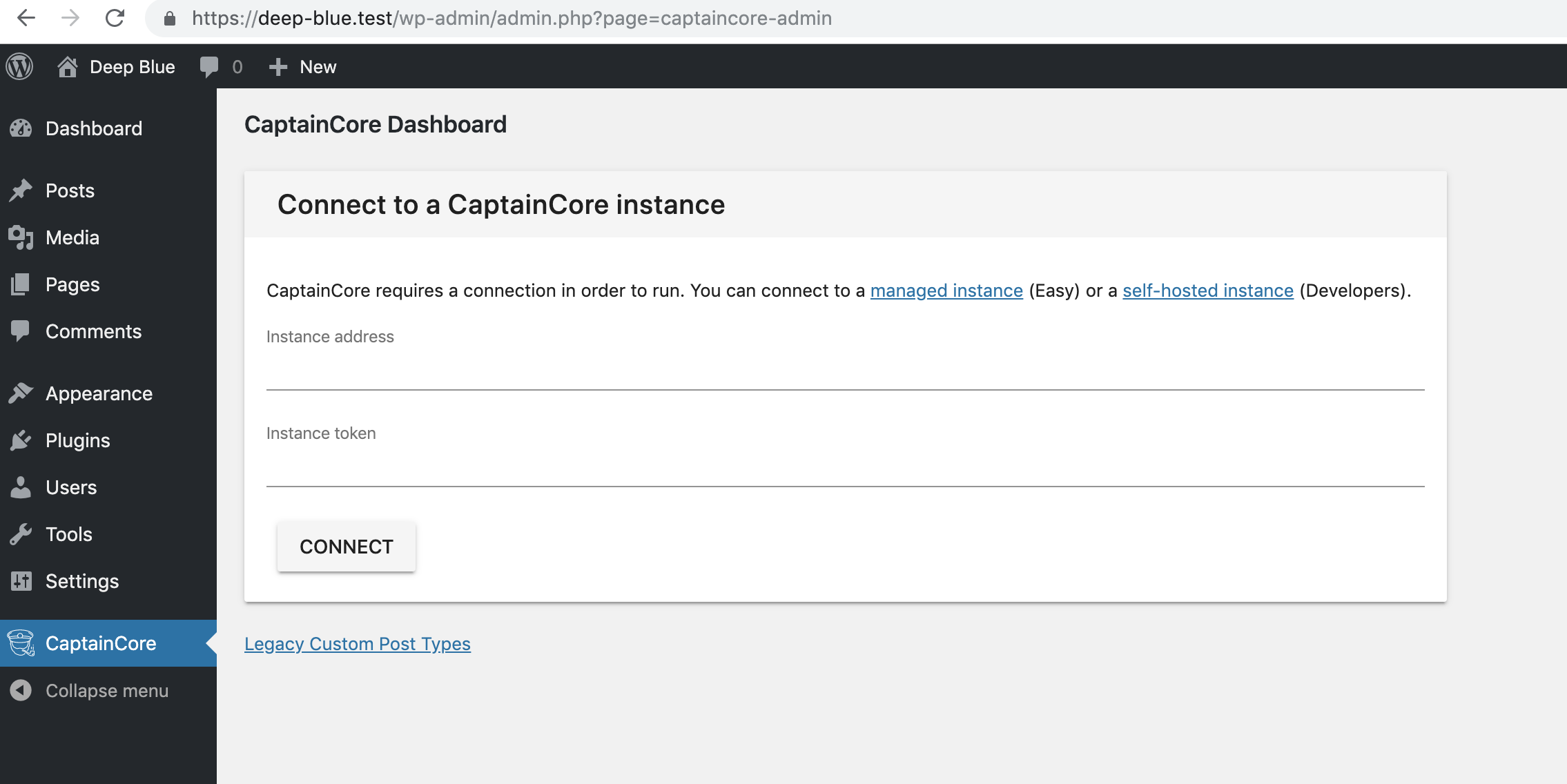The height and width of the screenshot is (784, 1567).
Task: Click the plus icon next to New
Action: pyautogui.click(x=278, y=67)
